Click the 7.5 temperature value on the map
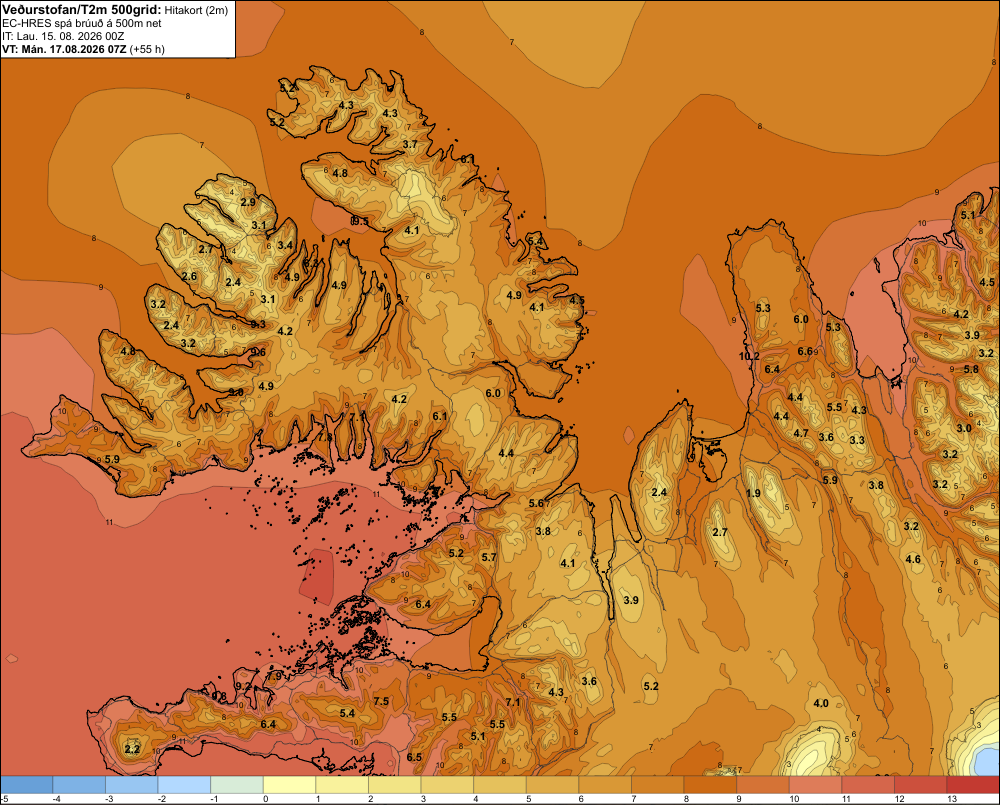 click(381, 701)
